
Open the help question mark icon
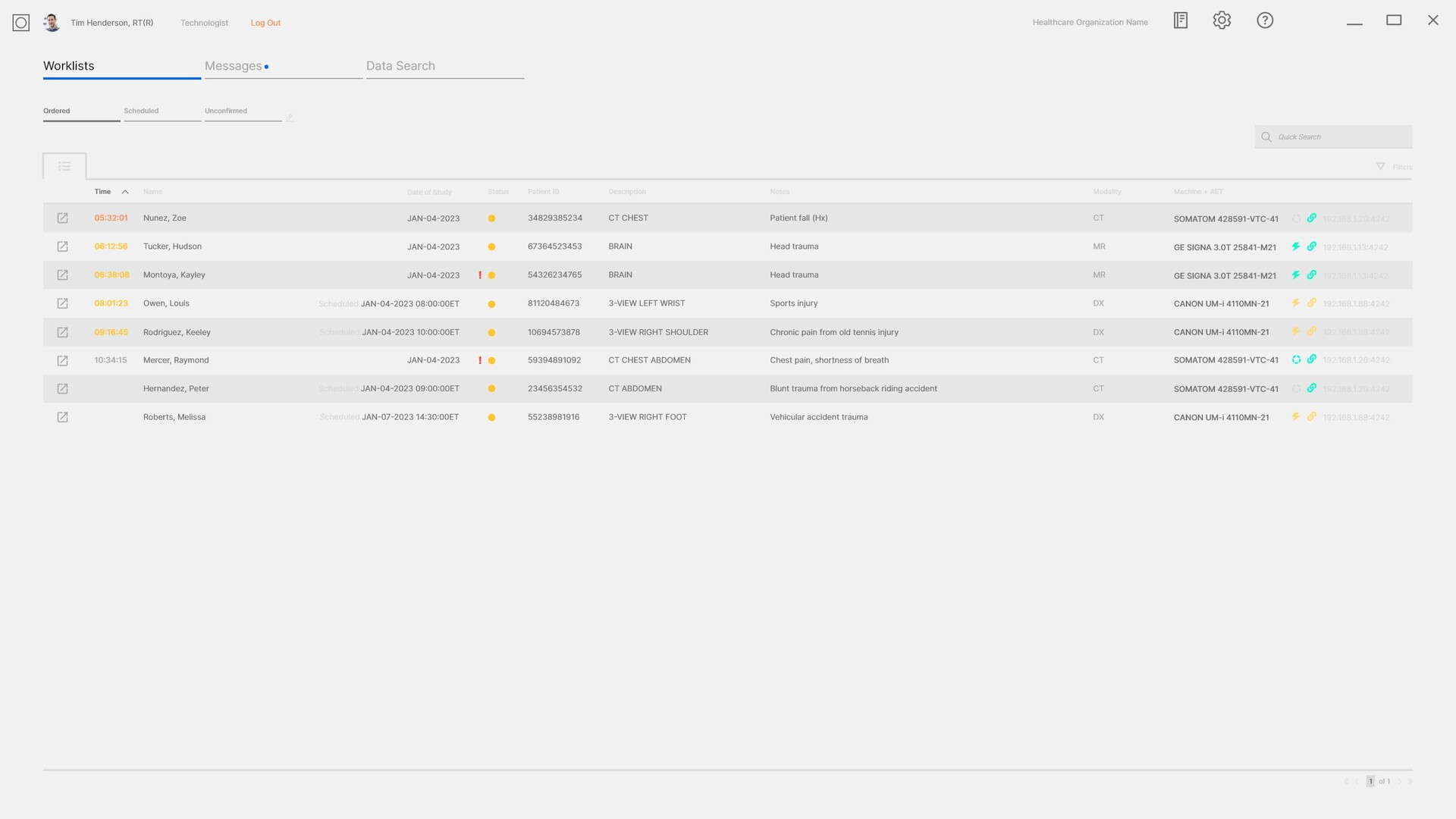point(1265,20)
